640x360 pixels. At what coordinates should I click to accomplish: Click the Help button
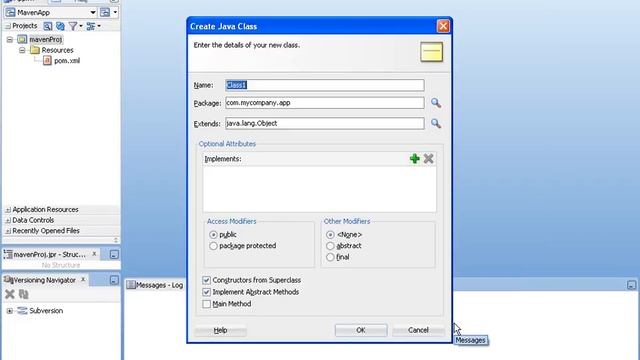(x=220, y=330)
